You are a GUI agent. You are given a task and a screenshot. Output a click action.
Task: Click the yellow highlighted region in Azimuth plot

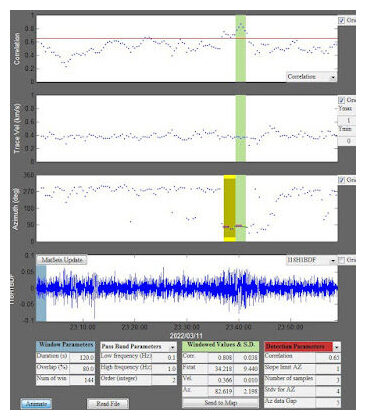(x=230, y=208)
